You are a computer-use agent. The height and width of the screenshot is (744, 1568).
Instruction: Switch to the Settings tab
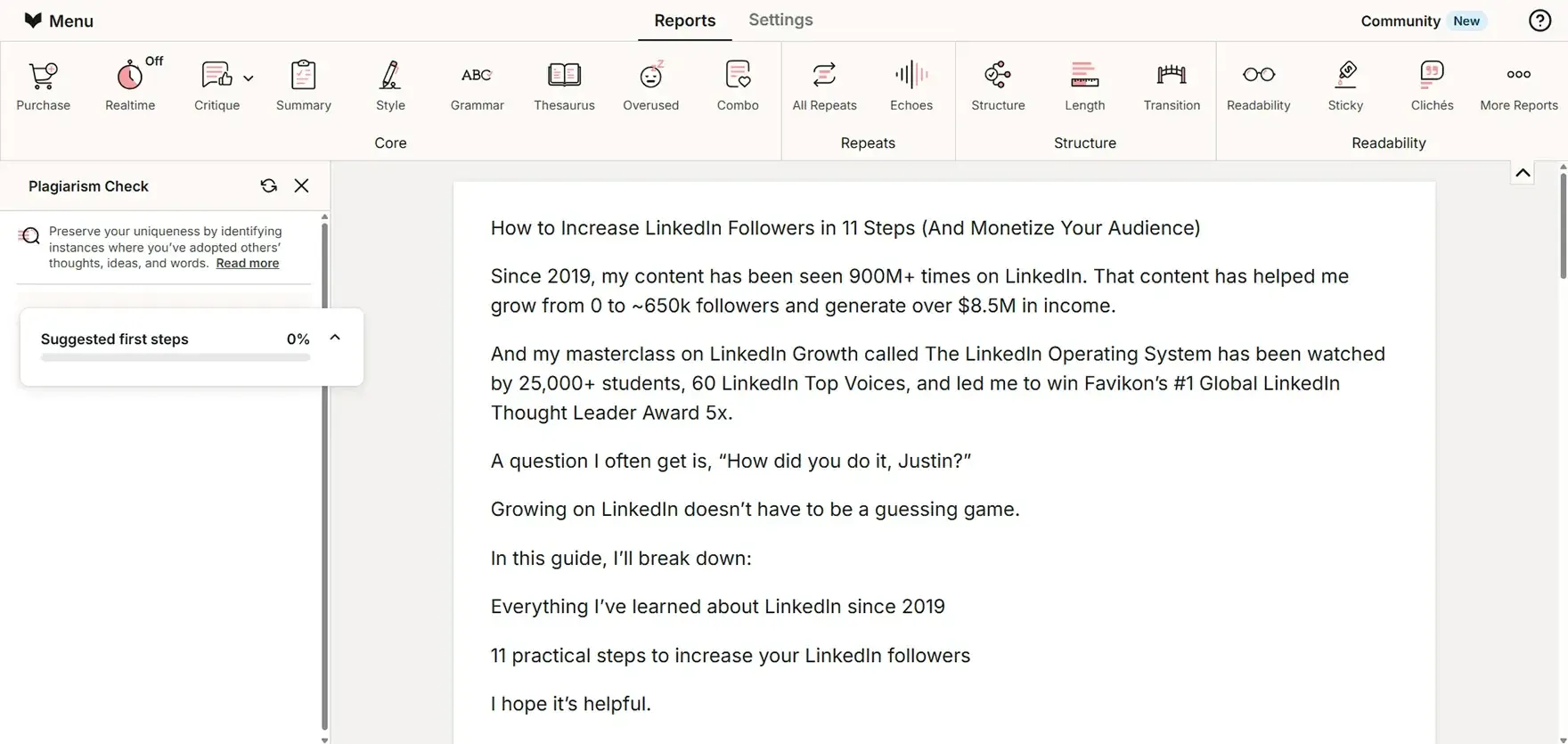(780, 20)
